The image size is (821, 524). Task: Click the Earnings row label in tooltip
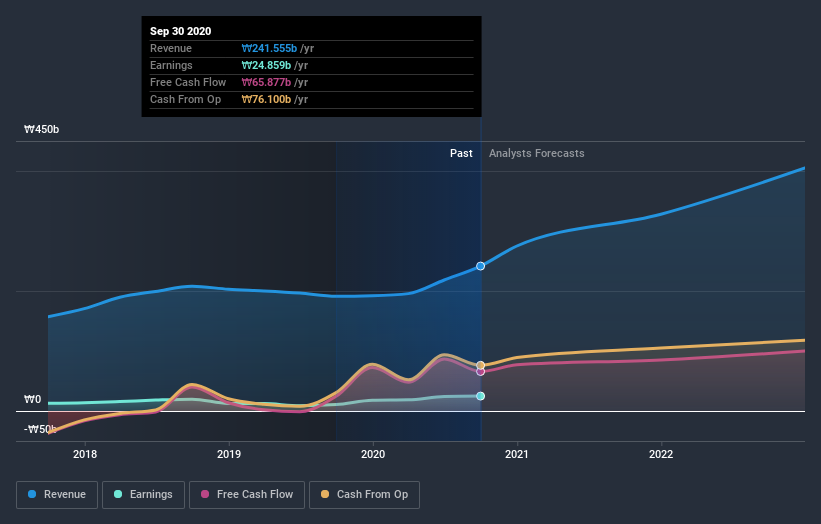point(171,65)
